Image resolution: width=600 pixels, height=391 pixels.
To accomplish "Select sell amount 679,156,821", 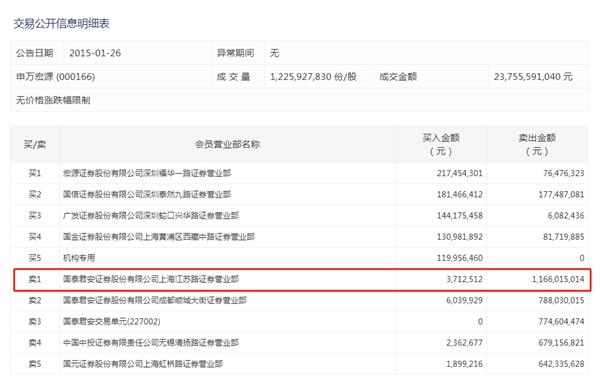I will (x=561, y=343).
